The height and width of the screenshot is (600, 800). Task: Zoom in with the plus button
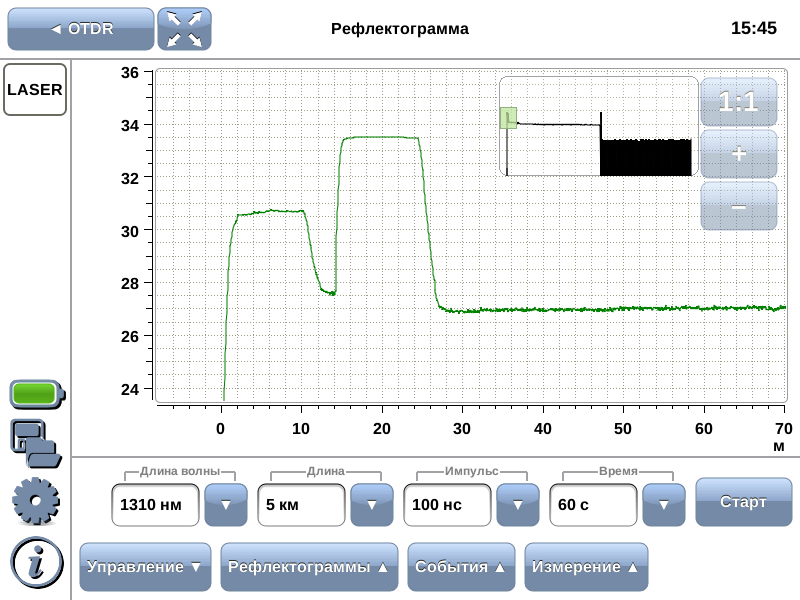point(739,154)
